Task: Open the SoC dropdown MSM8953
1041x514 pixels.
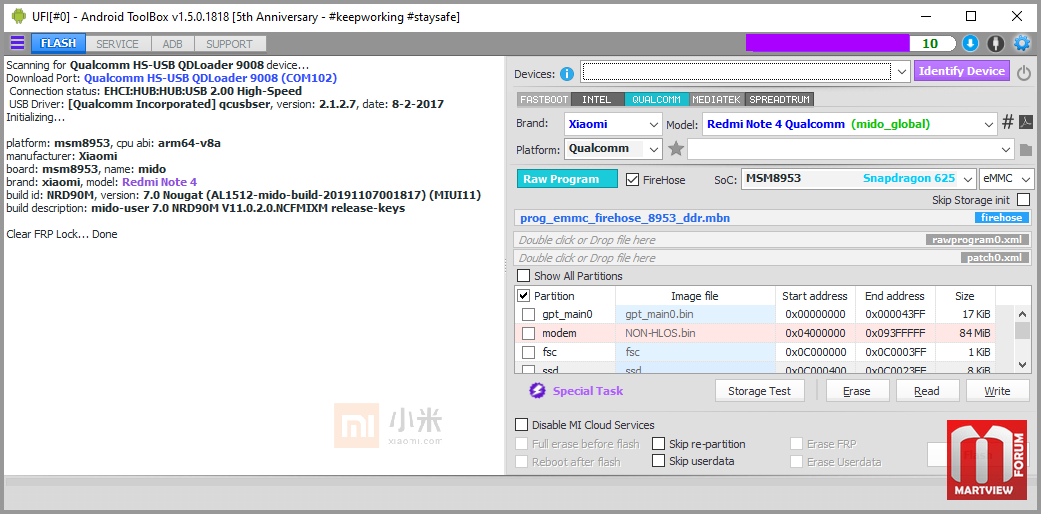Action: 858,179
